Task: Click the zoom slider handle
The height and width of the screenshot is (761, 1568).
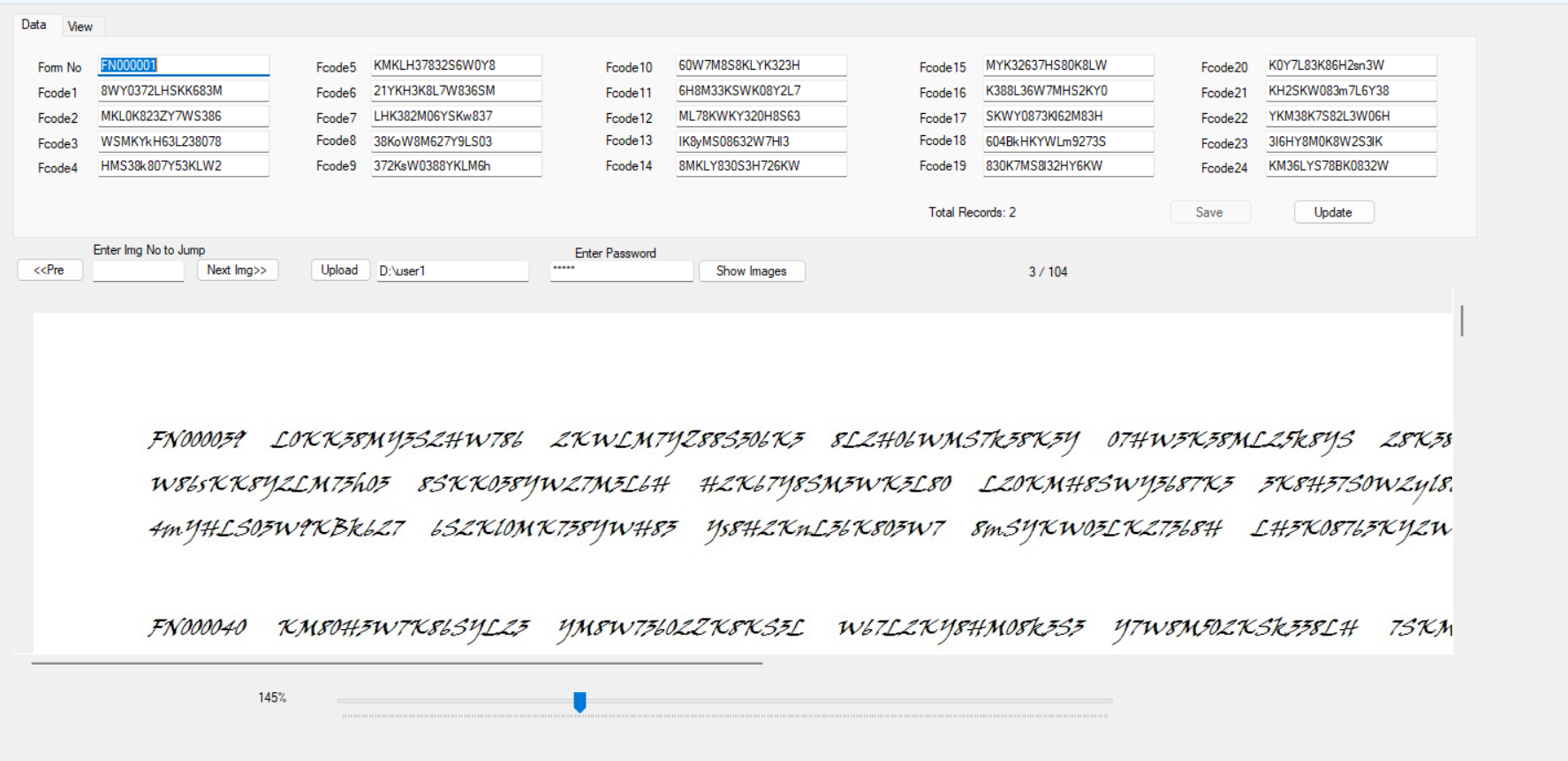Action: 579,702
